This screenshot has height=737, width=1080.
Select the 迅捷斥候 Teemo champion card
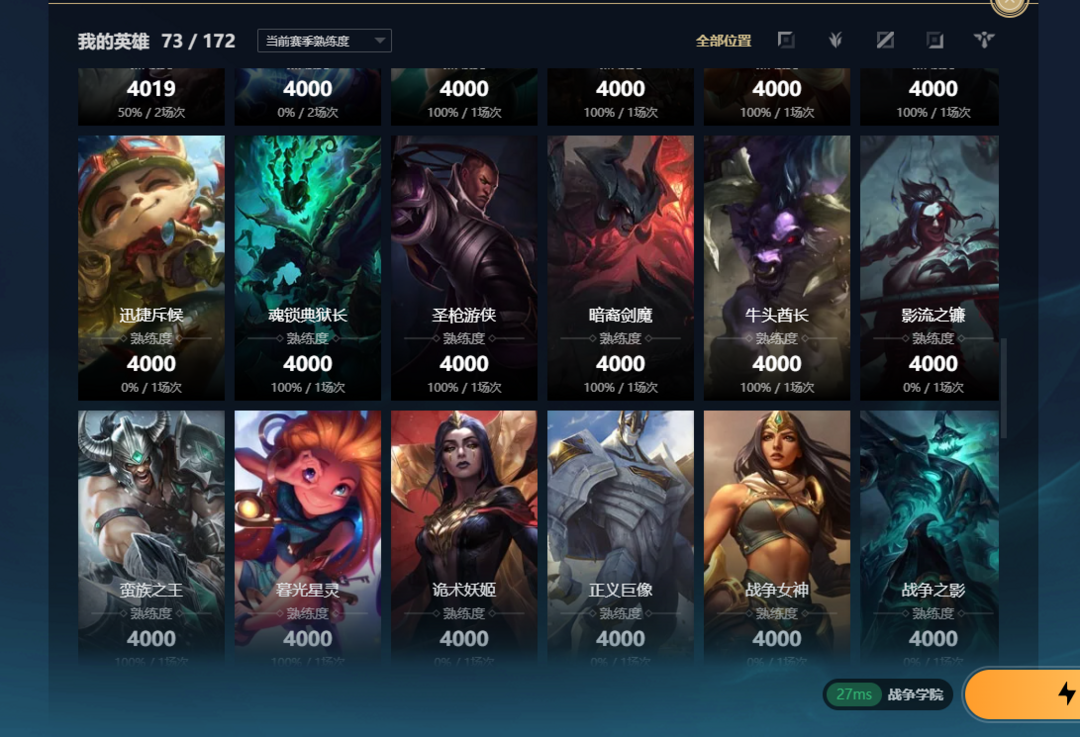[152, 268]
